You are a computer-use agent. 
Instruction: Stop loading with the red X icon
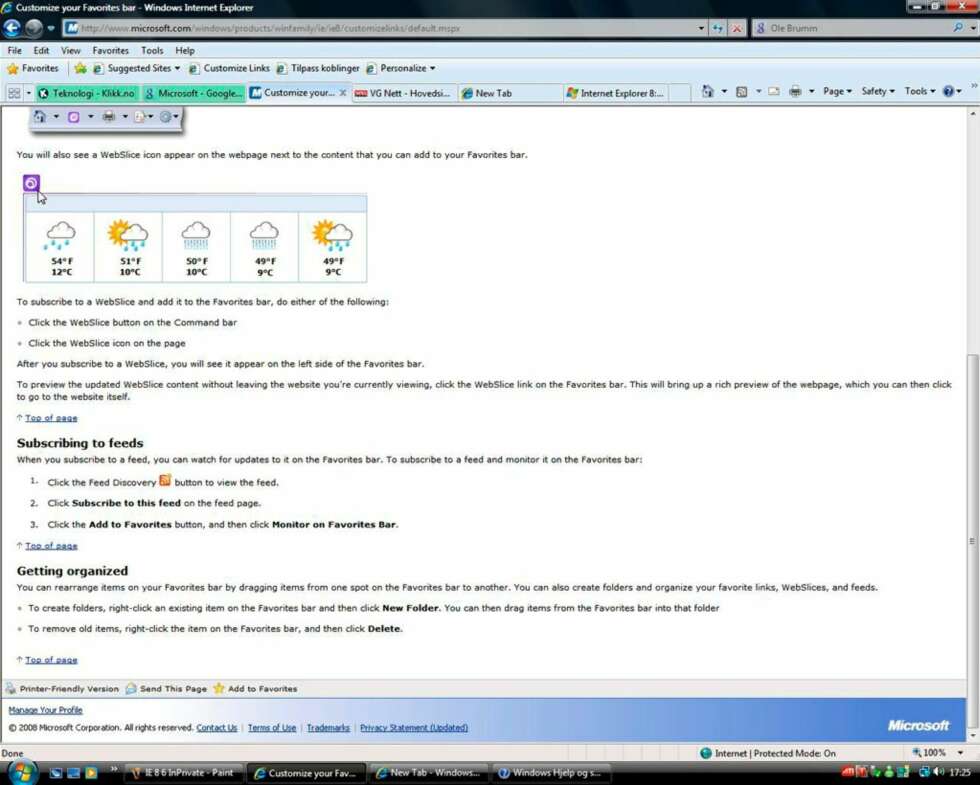tap(737, 28)
